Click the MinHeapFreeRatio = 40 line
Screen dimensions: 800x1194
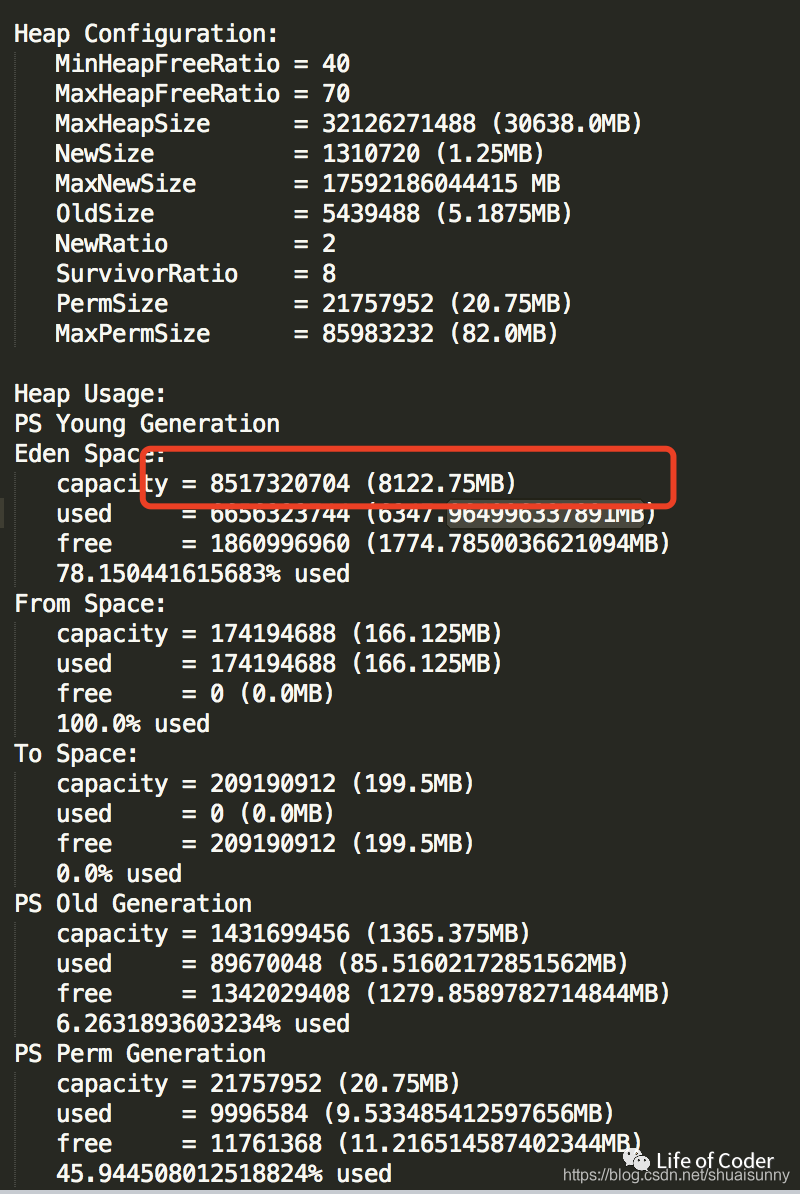202,64
